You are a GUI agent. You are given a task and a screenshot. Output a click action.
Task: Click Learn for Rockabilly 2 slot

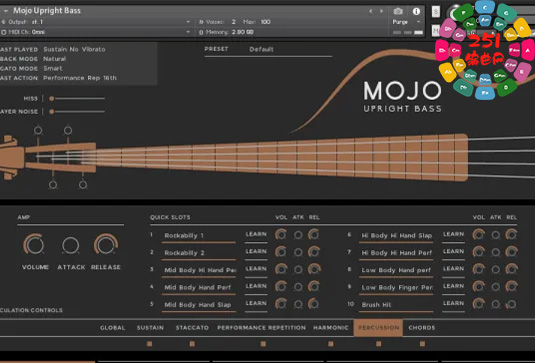(x=256, y=252)
